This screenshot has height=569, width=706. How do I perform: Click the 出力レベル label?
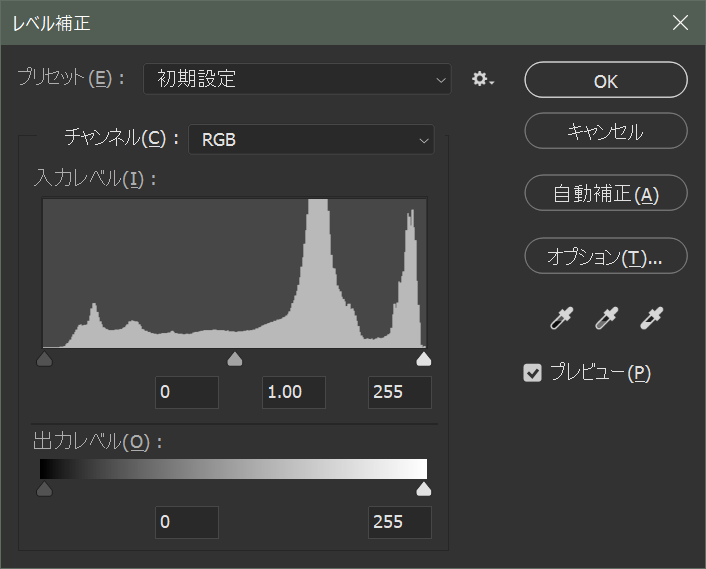click(x=98, y=441)
